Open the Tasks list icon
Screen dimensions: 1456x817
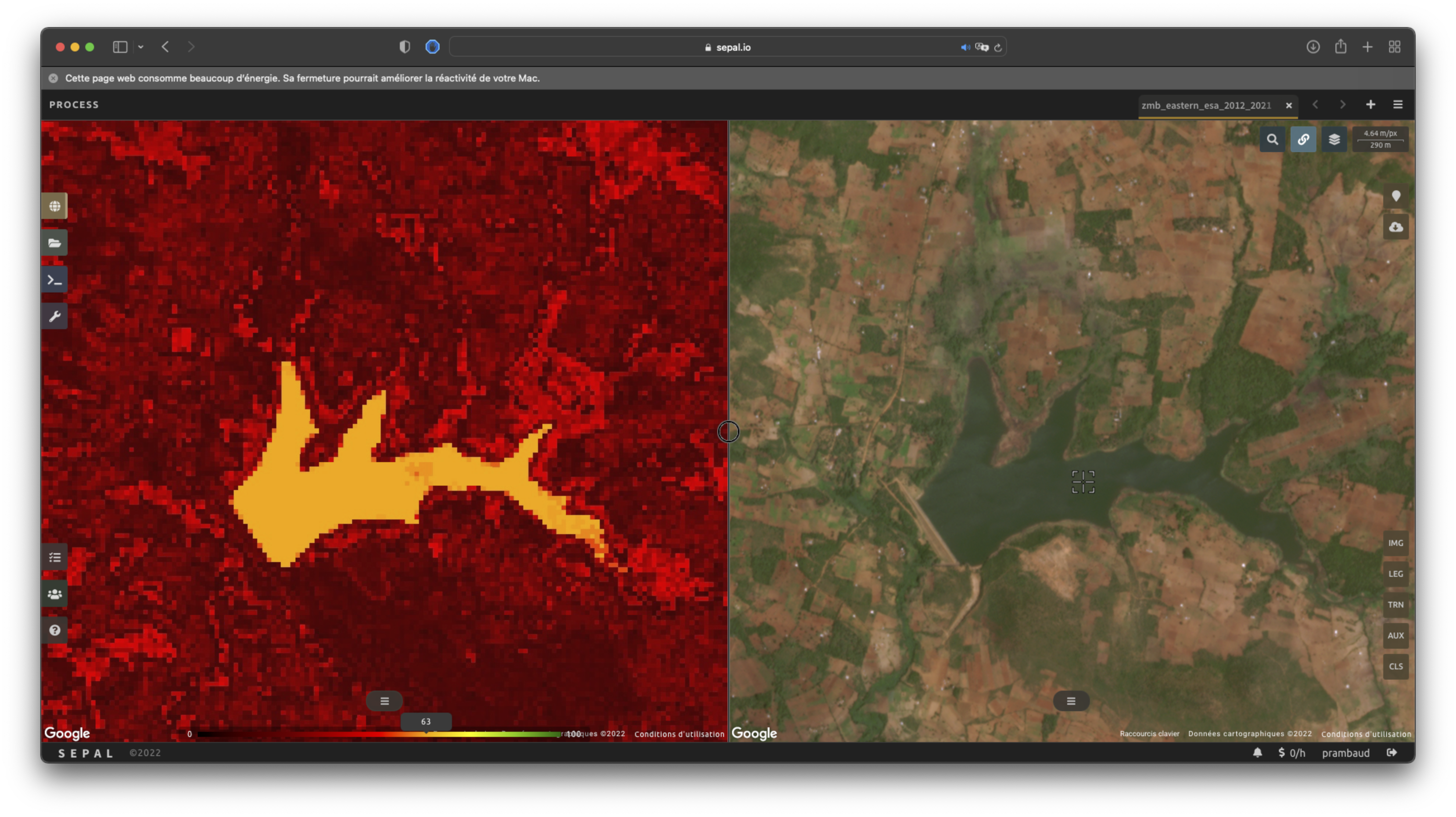(55, 558)
